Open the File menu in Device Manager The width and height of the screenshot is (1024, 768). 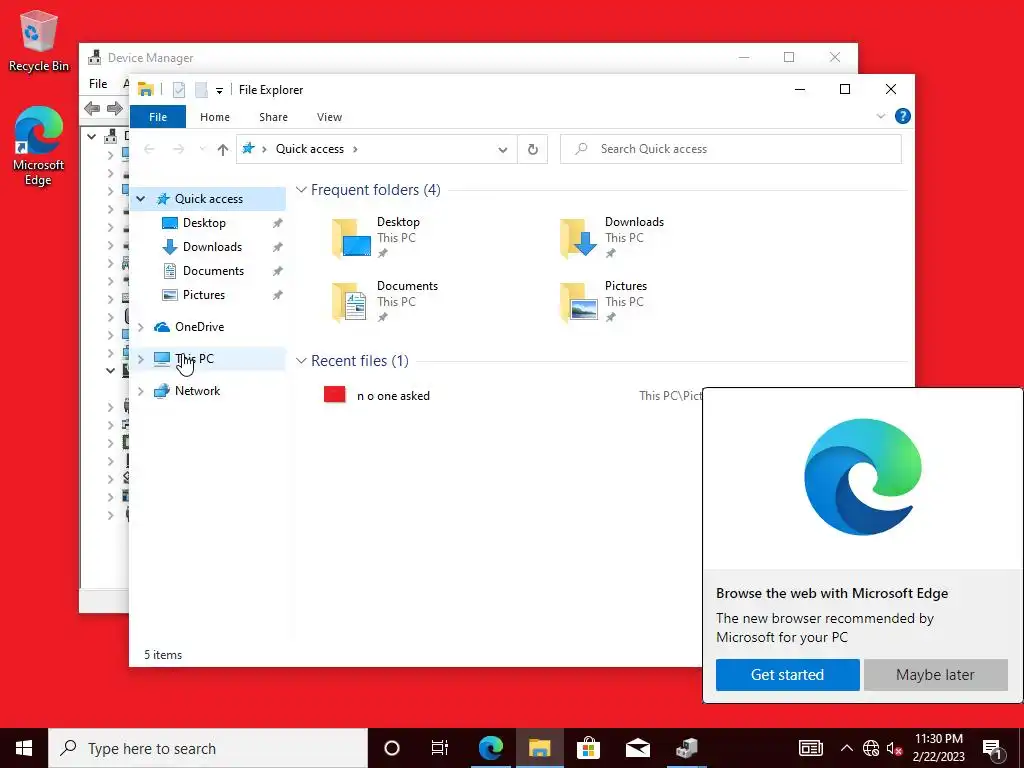click(98, 84)
